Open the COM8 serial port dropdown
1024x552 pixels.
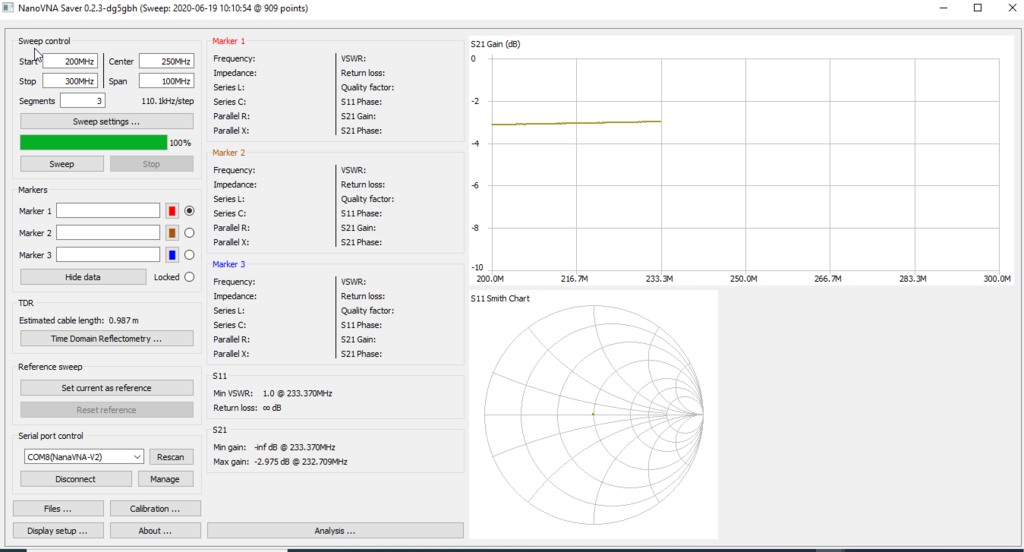84,457
